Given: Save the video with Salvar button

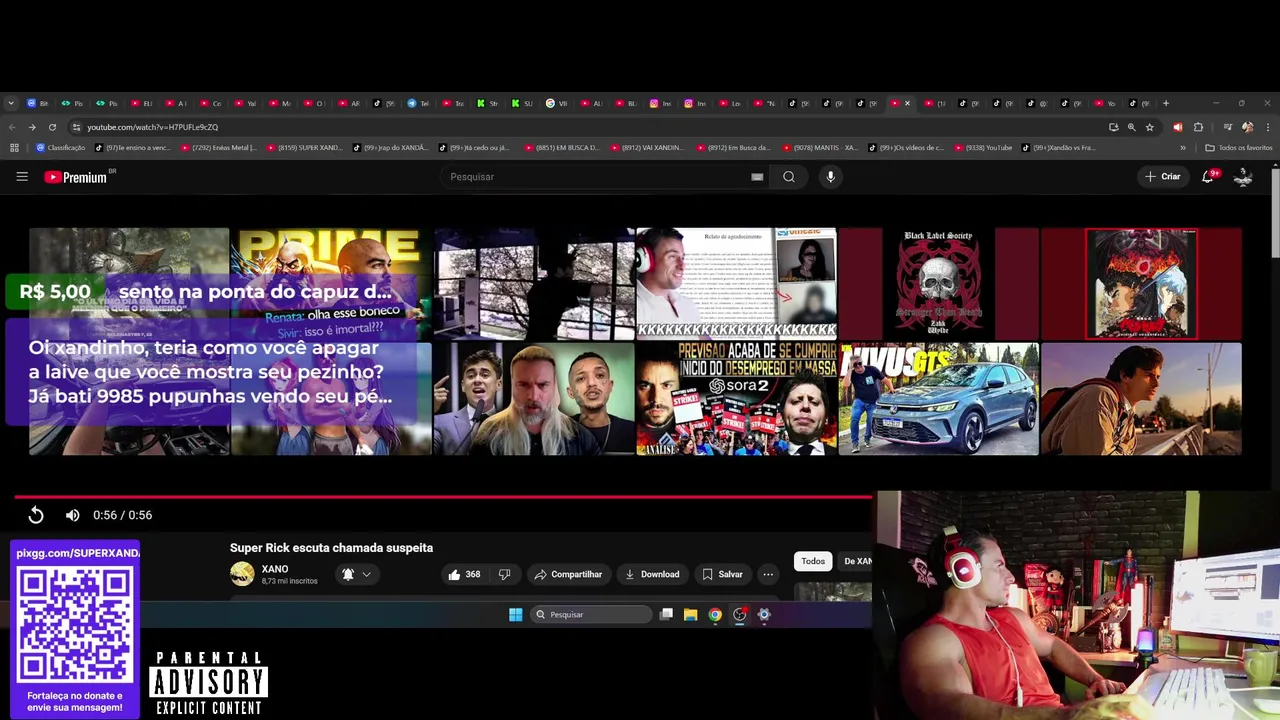Looking at the screenshot, I should tap(722, 574).
